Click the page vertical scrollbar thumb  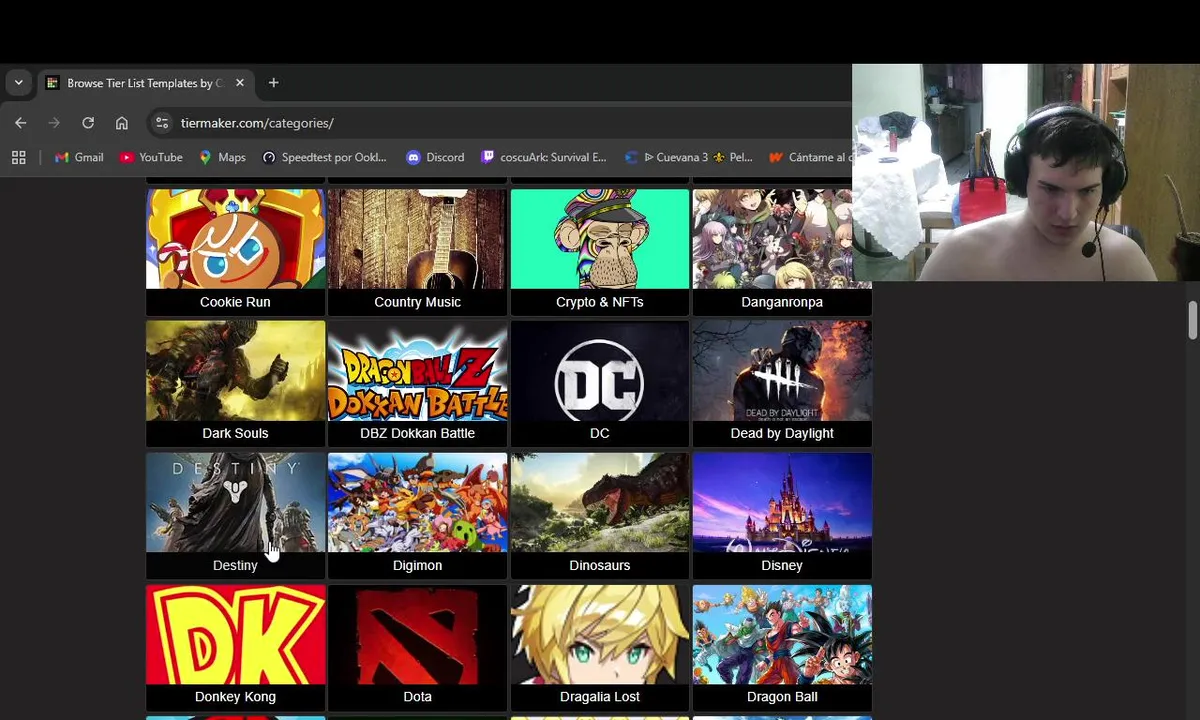pos(1192,320)
